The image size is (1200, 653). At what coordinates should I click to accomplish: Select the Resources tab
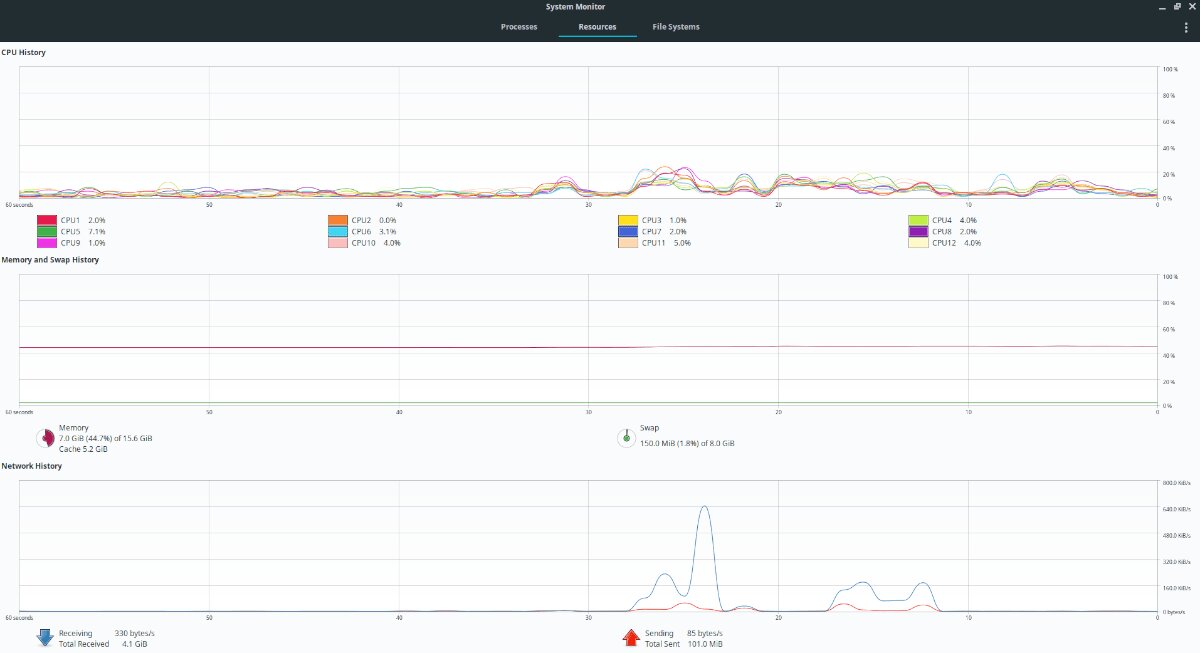[x=597, y=27]
